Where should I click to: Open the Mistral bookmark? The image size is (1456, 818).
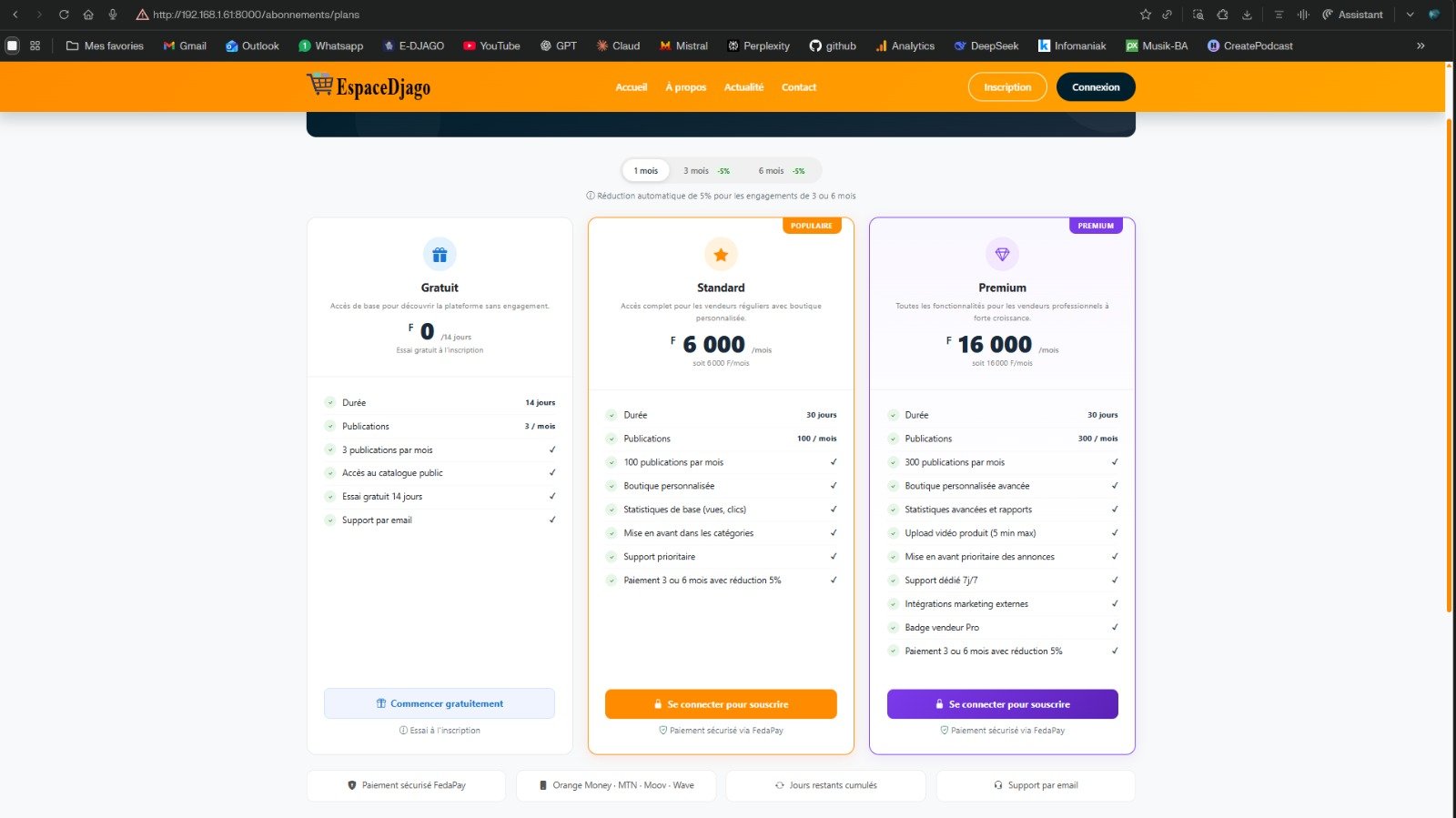pos(683,45)
